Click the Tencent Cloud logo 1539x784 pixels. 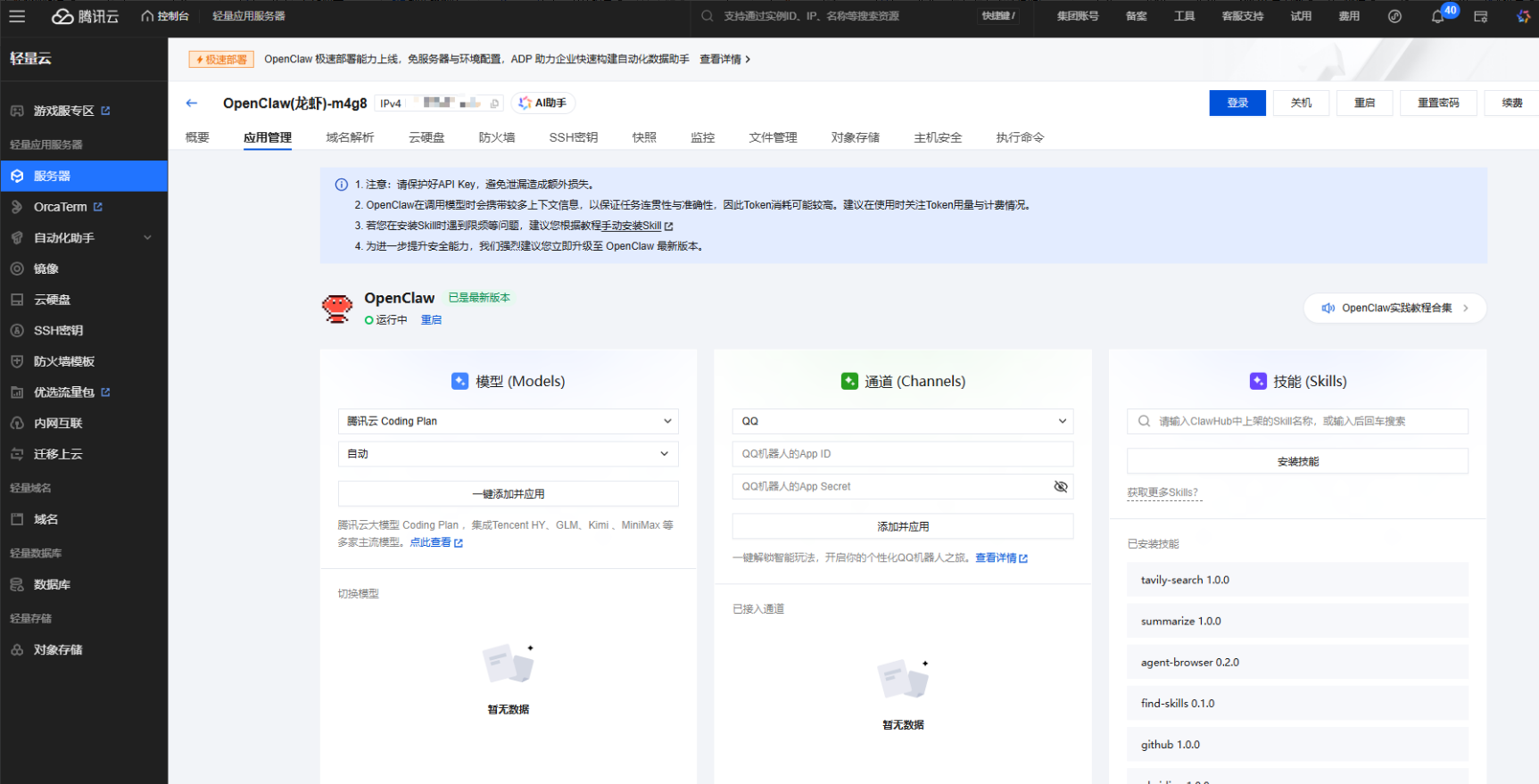point(85,16)
